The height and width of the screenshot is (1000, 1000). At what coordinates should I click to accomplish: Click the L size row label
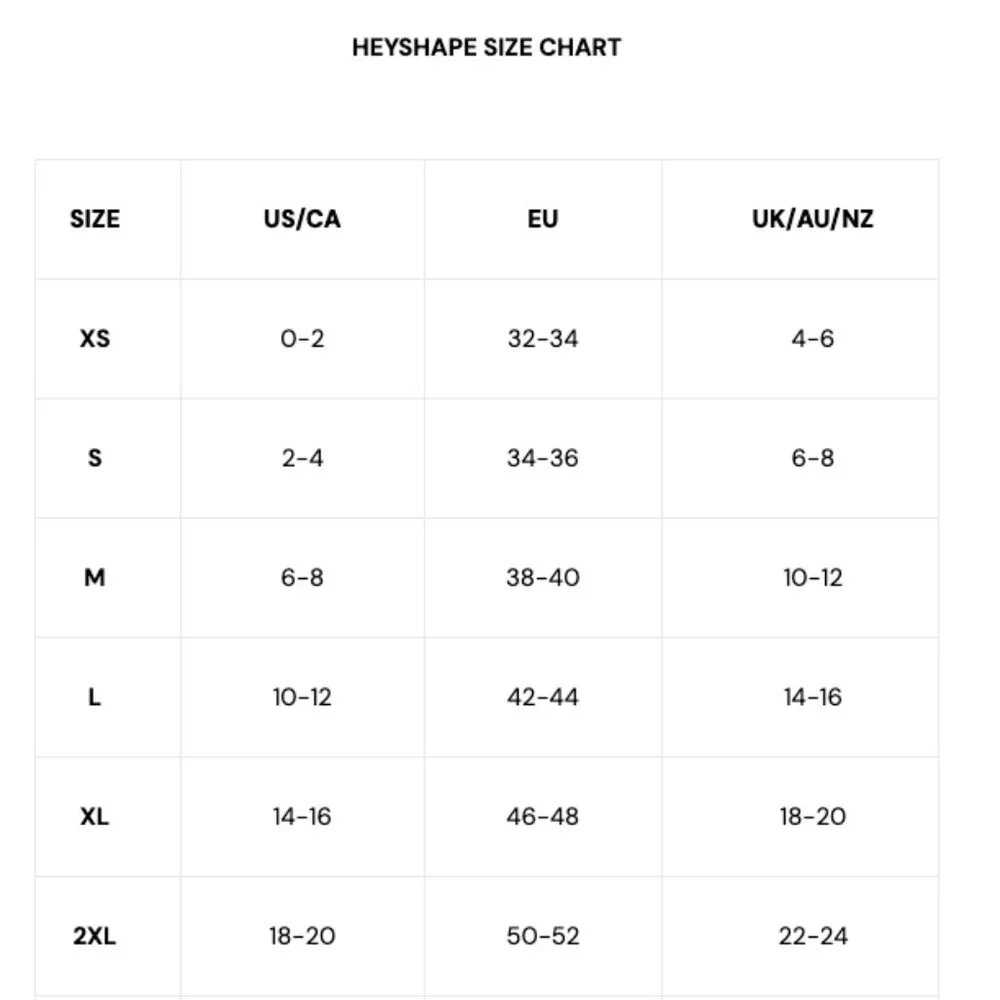(x=95, y=697)
